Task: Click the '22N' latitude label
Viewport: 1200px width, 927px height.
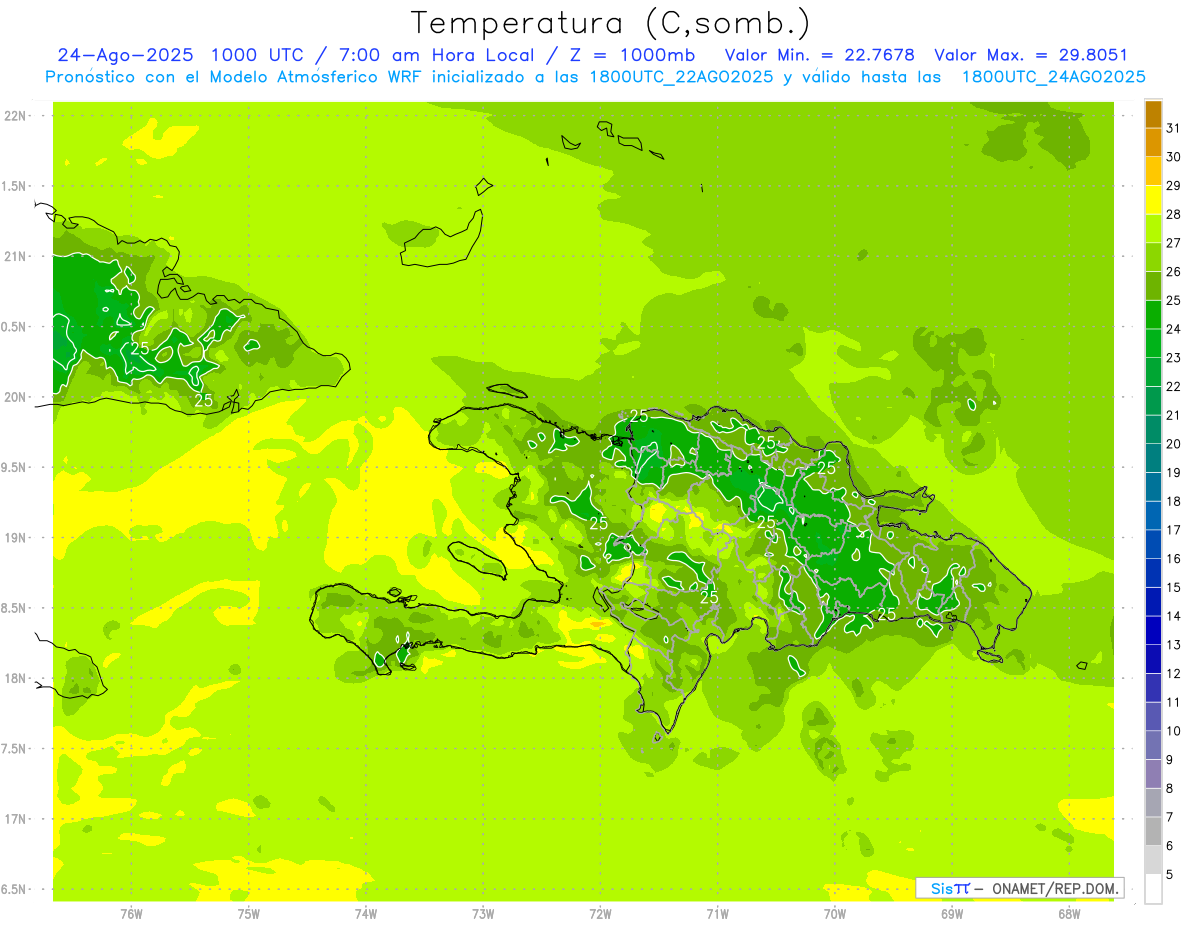Action: tap(15, 115)
